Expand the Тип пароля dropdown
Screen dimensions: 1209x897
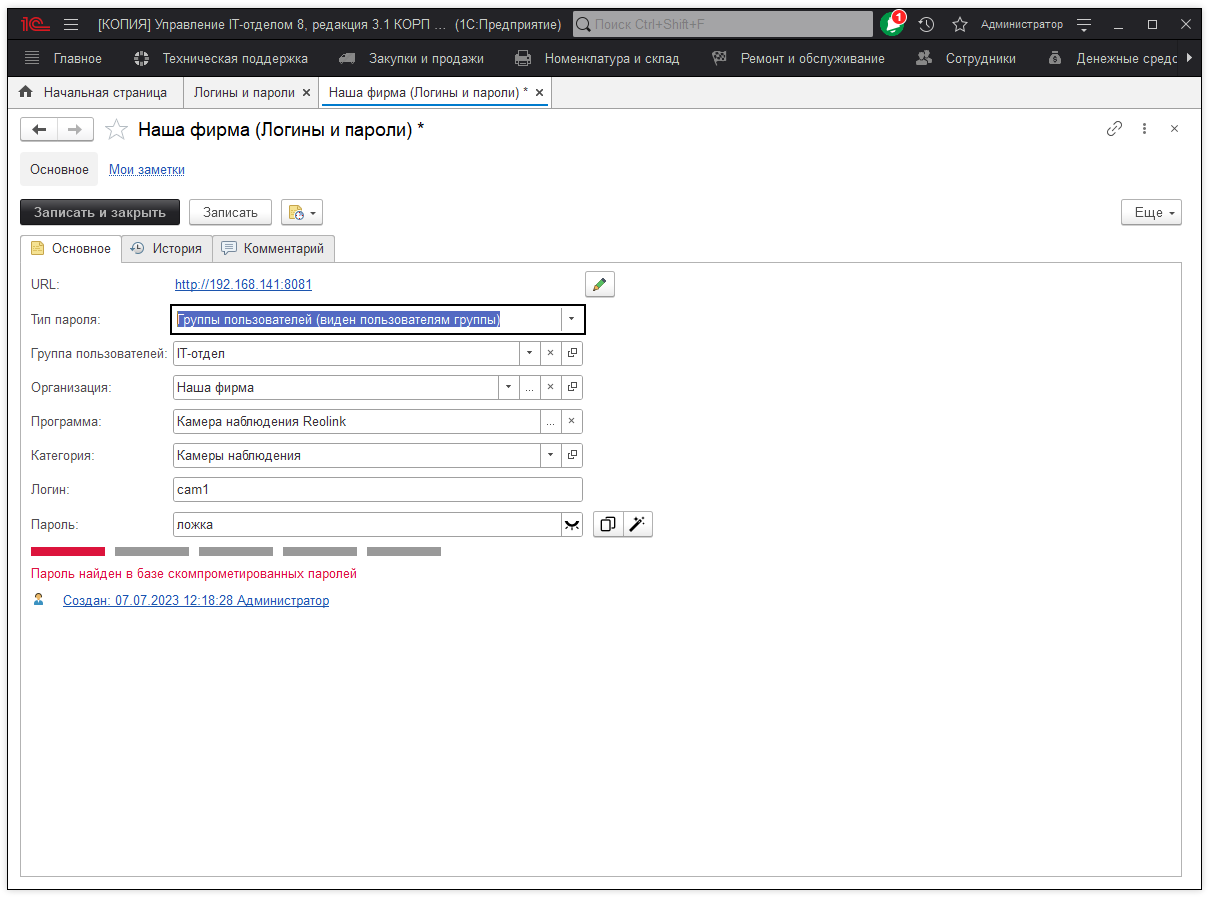(x=571, y=319)
